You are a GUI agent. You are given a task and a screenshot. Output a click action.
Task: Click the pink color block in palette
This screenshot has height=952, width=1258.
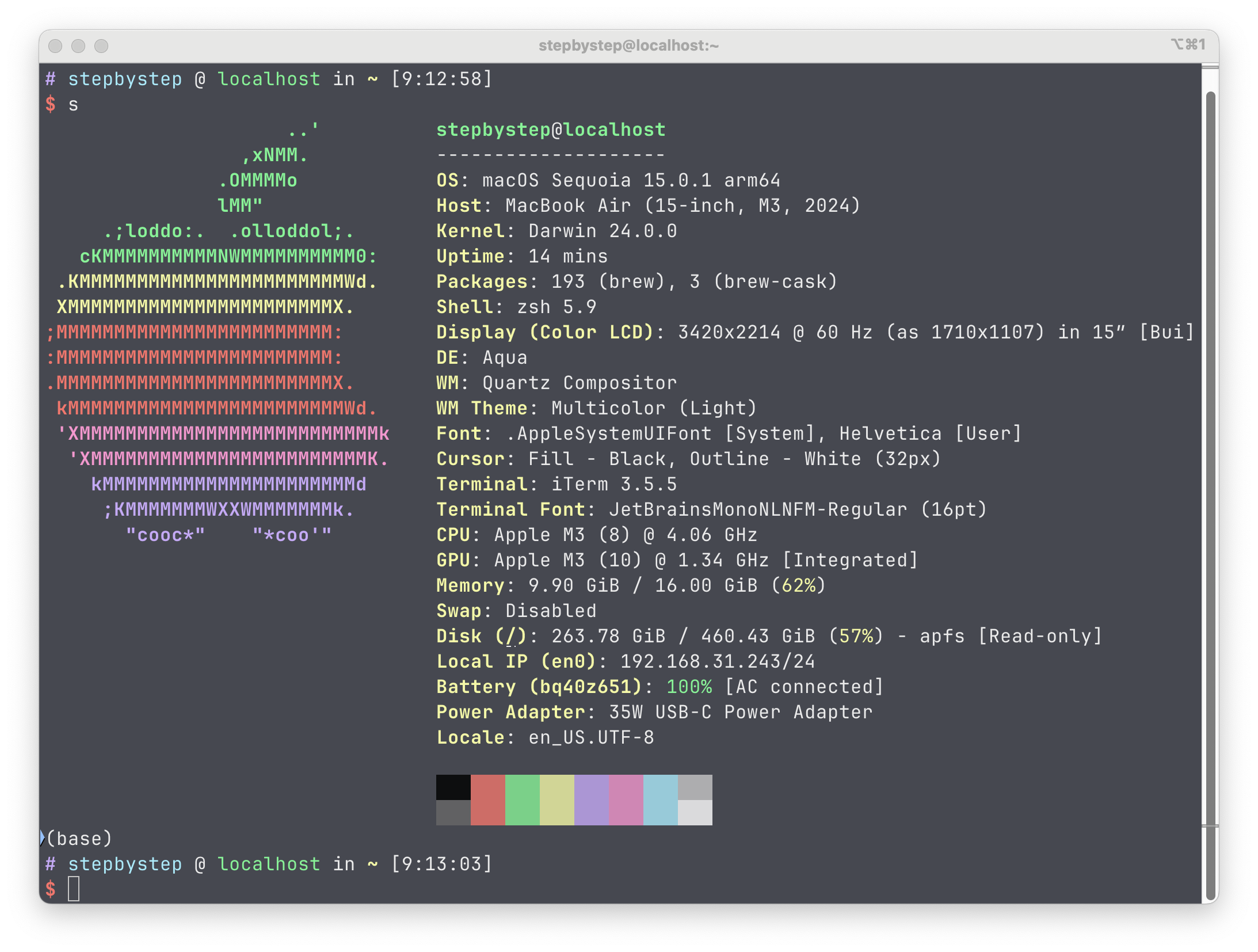626,799
